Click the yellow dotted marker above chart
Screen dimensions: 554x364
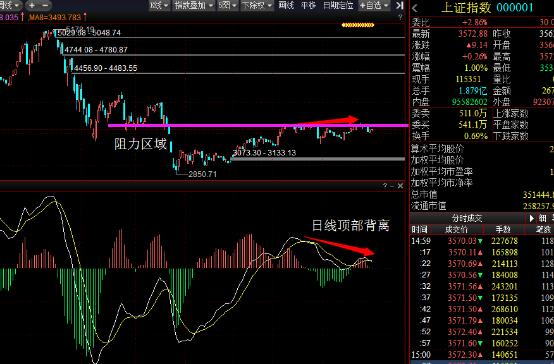358,25
